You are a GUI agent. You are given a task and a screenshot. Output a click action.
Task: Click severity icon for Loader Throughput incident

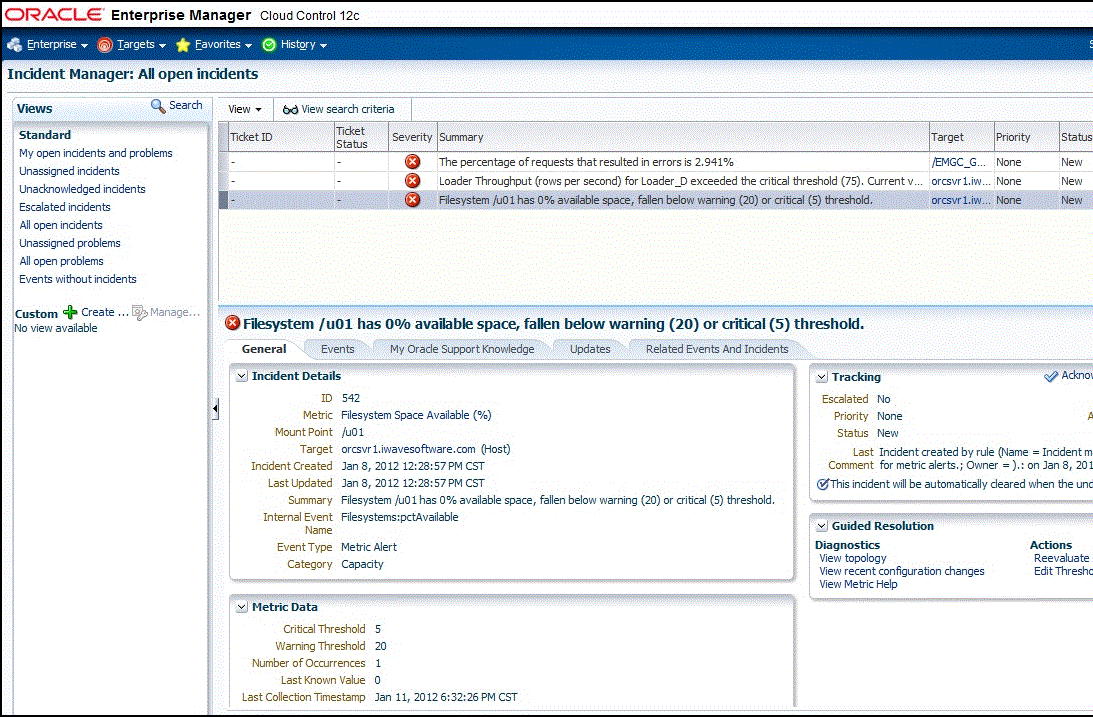[413, 181]
